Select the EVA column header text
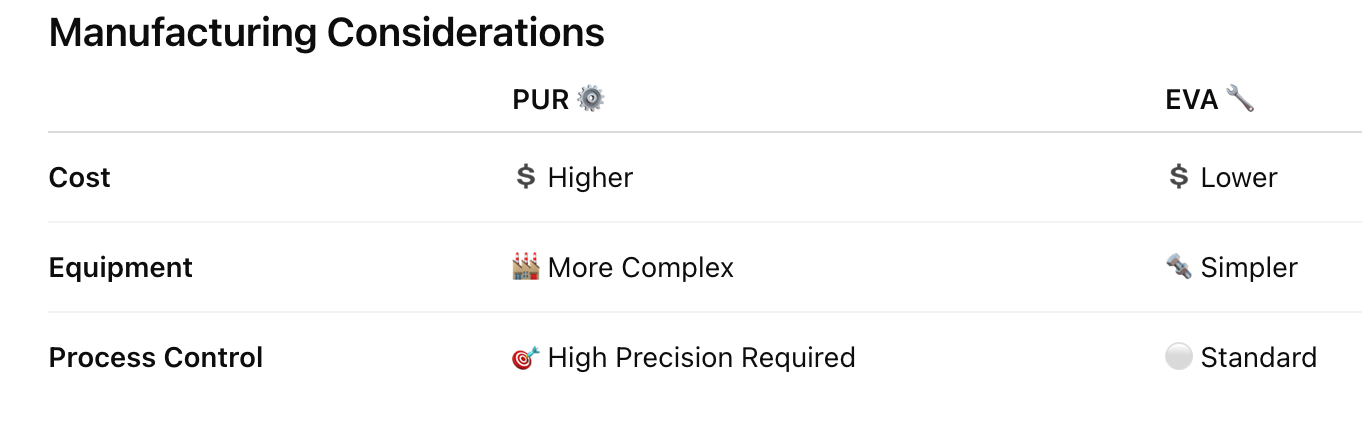Image resolution: width=1362 pixels, height=432 pixels. 1191,100
